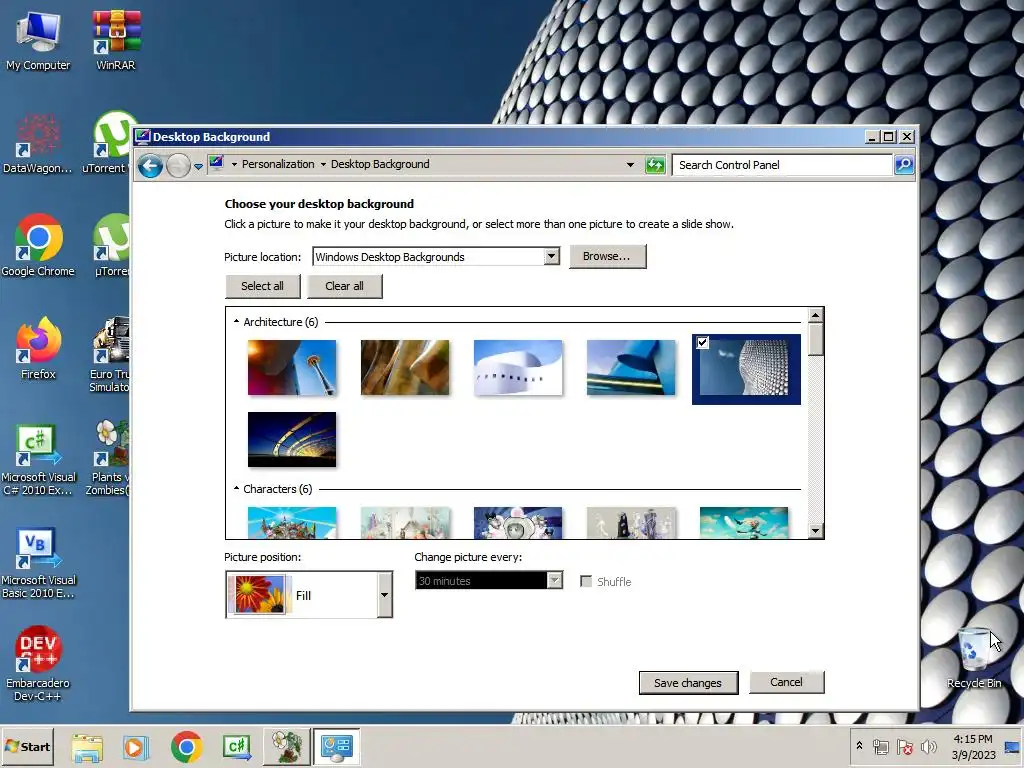This screenshot has height=768, width=1024.
Task: Refresh the Control Panel page
Action: point(654,165)
